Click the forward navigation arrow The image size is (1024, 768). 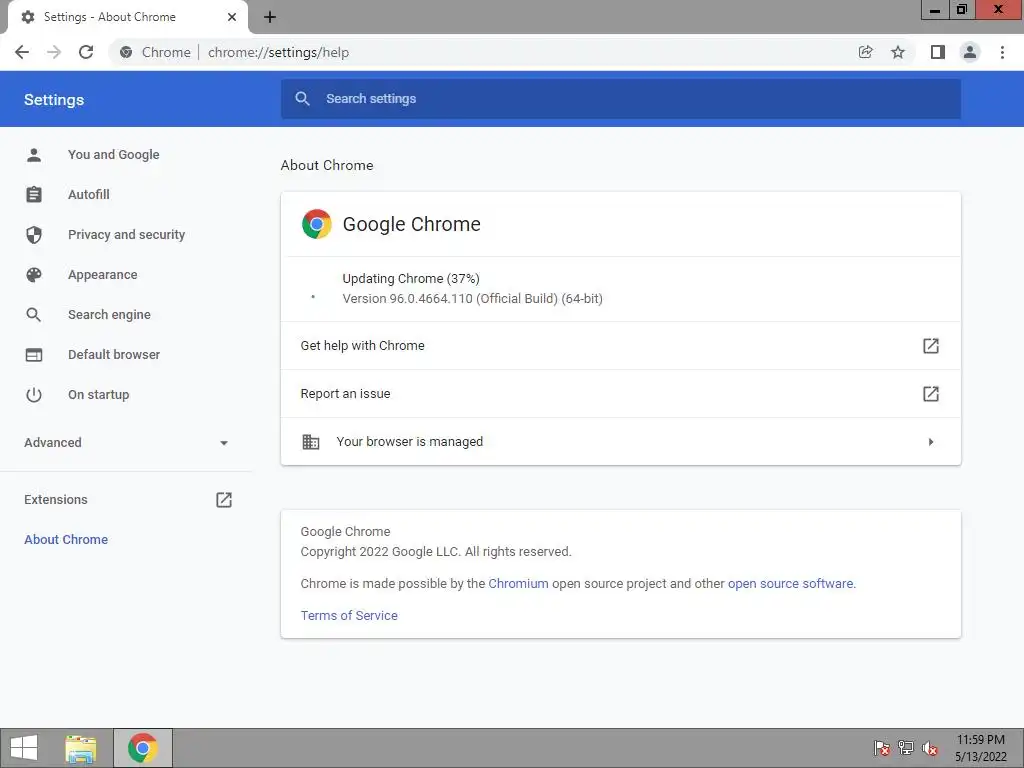(54, 52)
